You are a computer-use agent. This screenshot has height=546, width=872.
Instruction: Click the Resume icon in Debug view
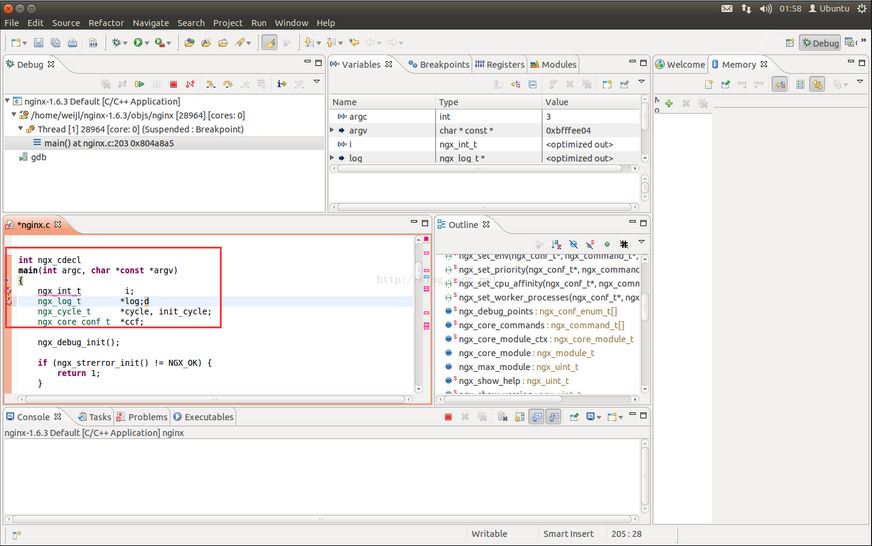[x=140, y=84]
